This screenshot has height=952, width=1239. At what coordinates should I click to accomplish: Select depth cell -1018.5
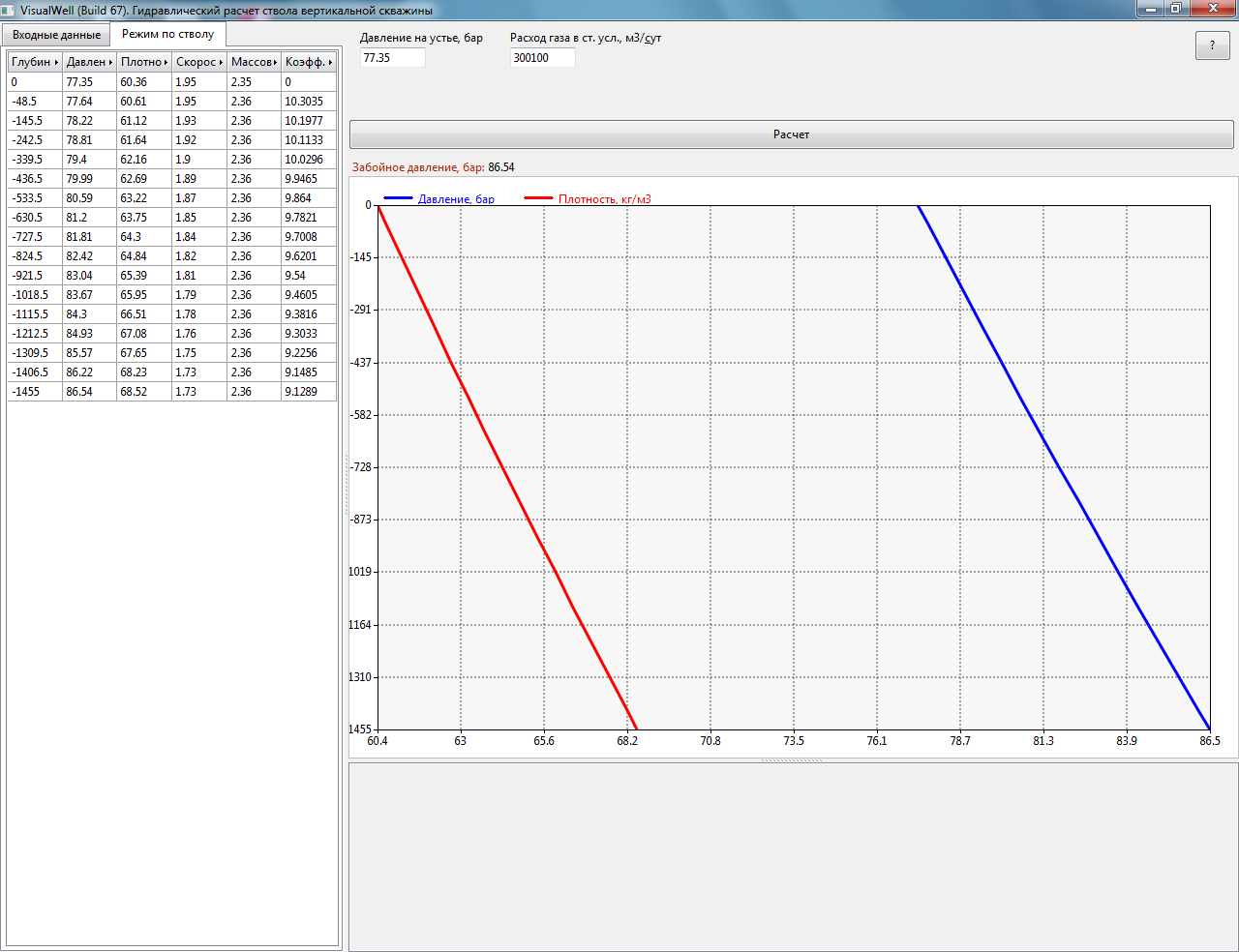click(x=35, y=295)
